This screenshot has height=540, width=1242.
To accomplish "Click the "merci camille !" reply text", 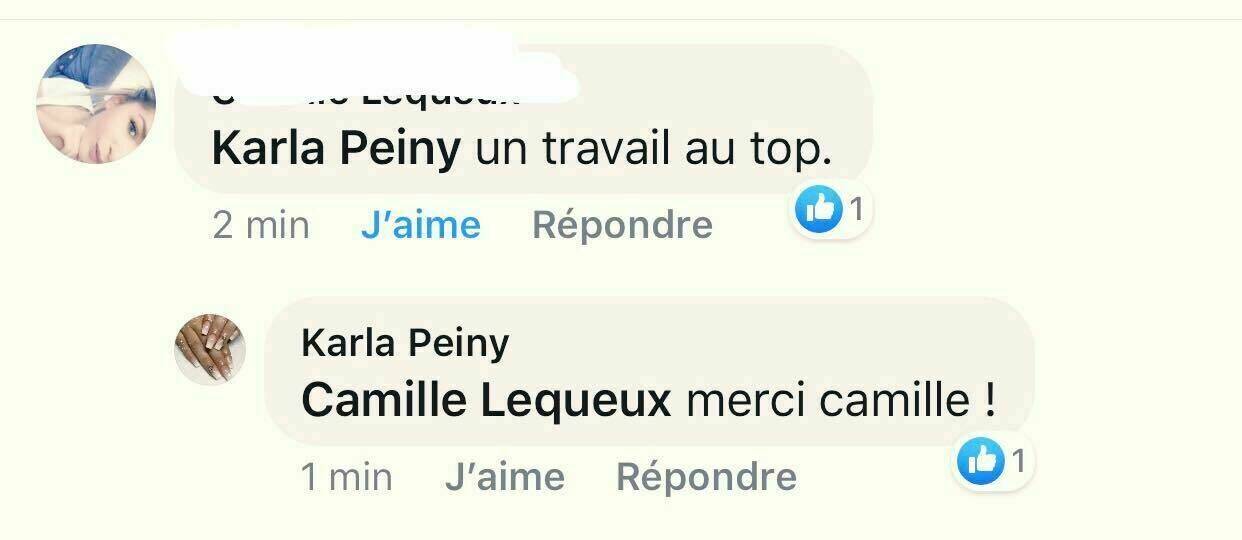I will [x=842, y=401].
